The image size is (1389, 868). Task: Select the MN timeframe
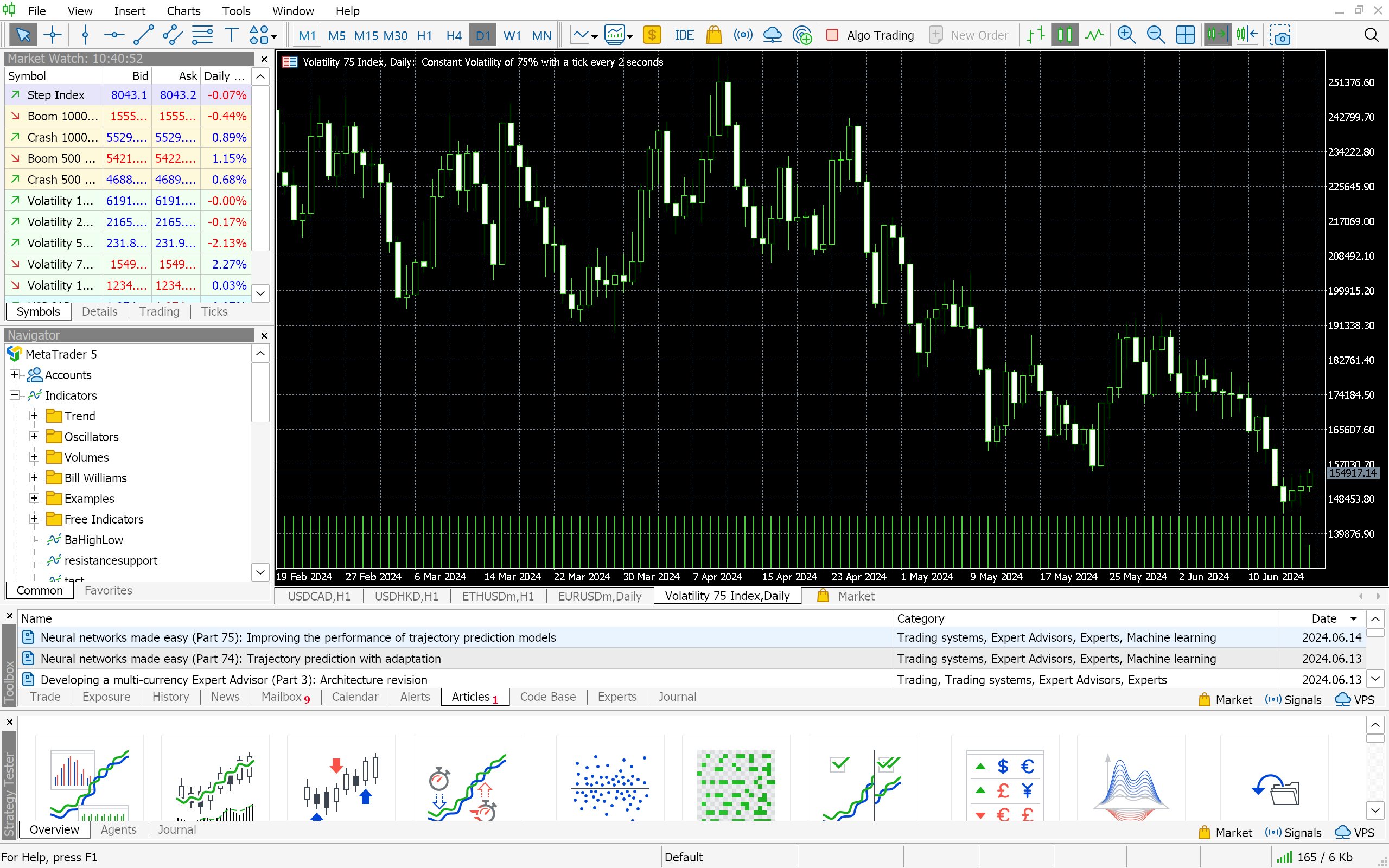click(x=541, y=36)
